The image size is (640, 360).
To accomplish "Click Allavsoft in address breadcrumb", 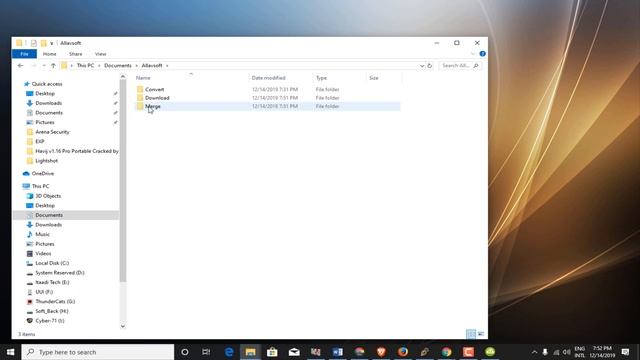I will point(152,65).
